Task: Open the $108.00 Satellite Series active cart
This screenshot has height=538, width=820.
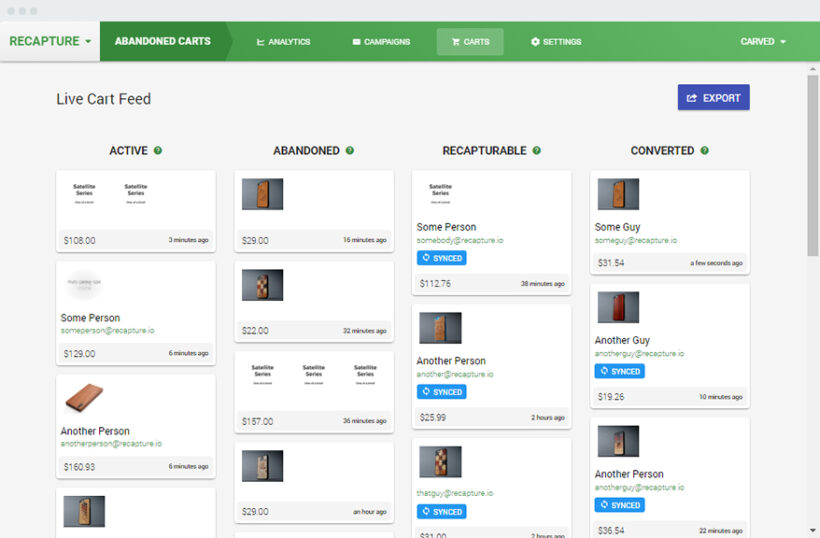Action: point(135,200)
